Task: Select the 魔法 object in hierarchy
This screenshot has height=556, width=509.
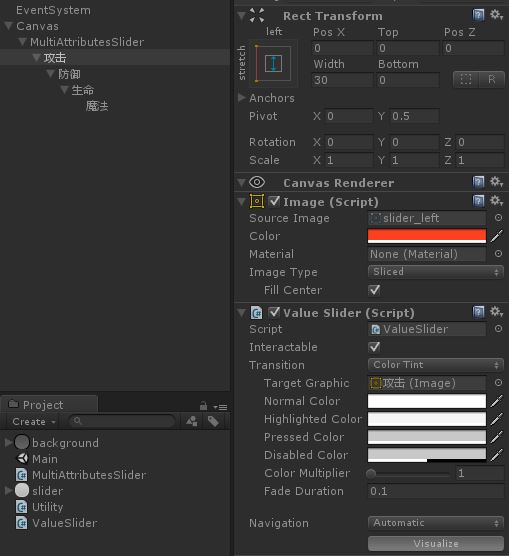Action: pos(97,106)
